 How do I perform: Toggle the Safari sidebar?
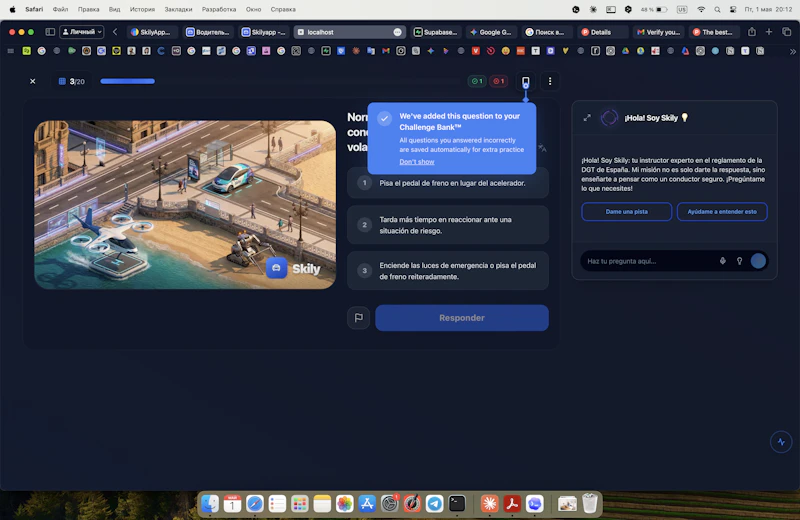(x=50, y=32)
